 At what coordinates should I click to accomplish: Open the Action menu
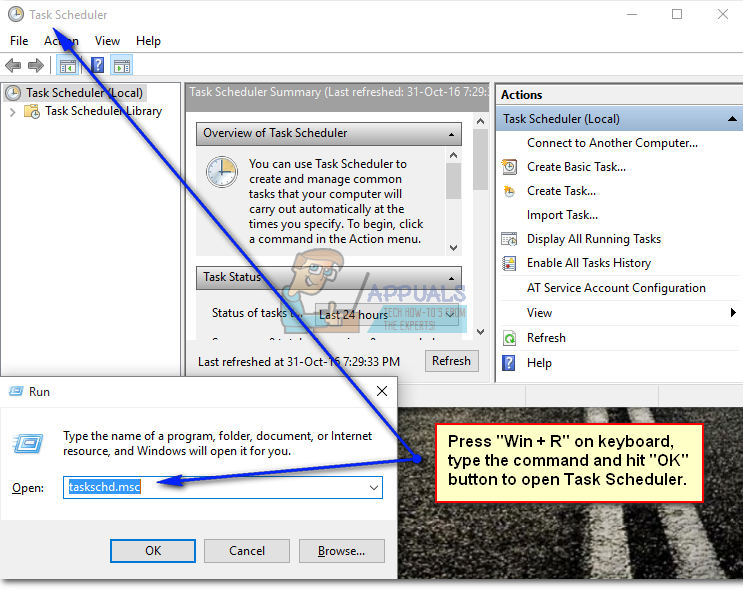tap(61, 41)
